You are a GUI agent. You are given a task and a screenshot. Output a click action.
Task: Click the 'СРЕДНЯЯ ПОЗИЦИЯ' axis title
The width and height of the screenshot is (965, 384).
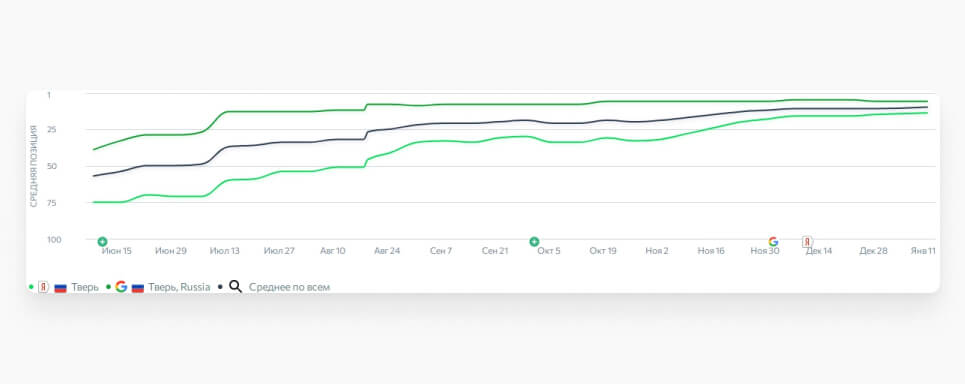pyautogui.click(x=34, y=166)
